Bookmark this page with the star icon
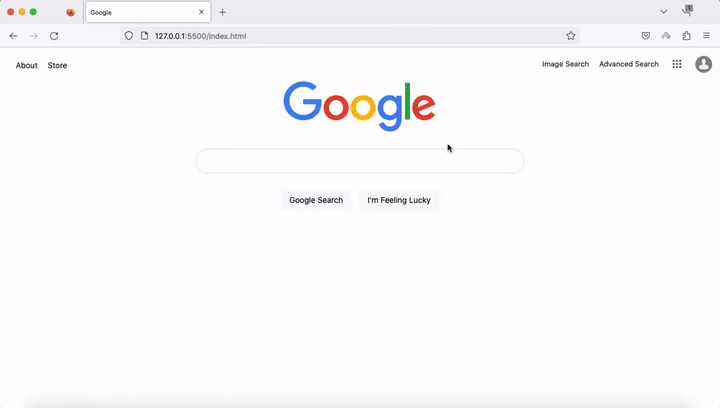 pyautogui.click(x=571, y=36)
